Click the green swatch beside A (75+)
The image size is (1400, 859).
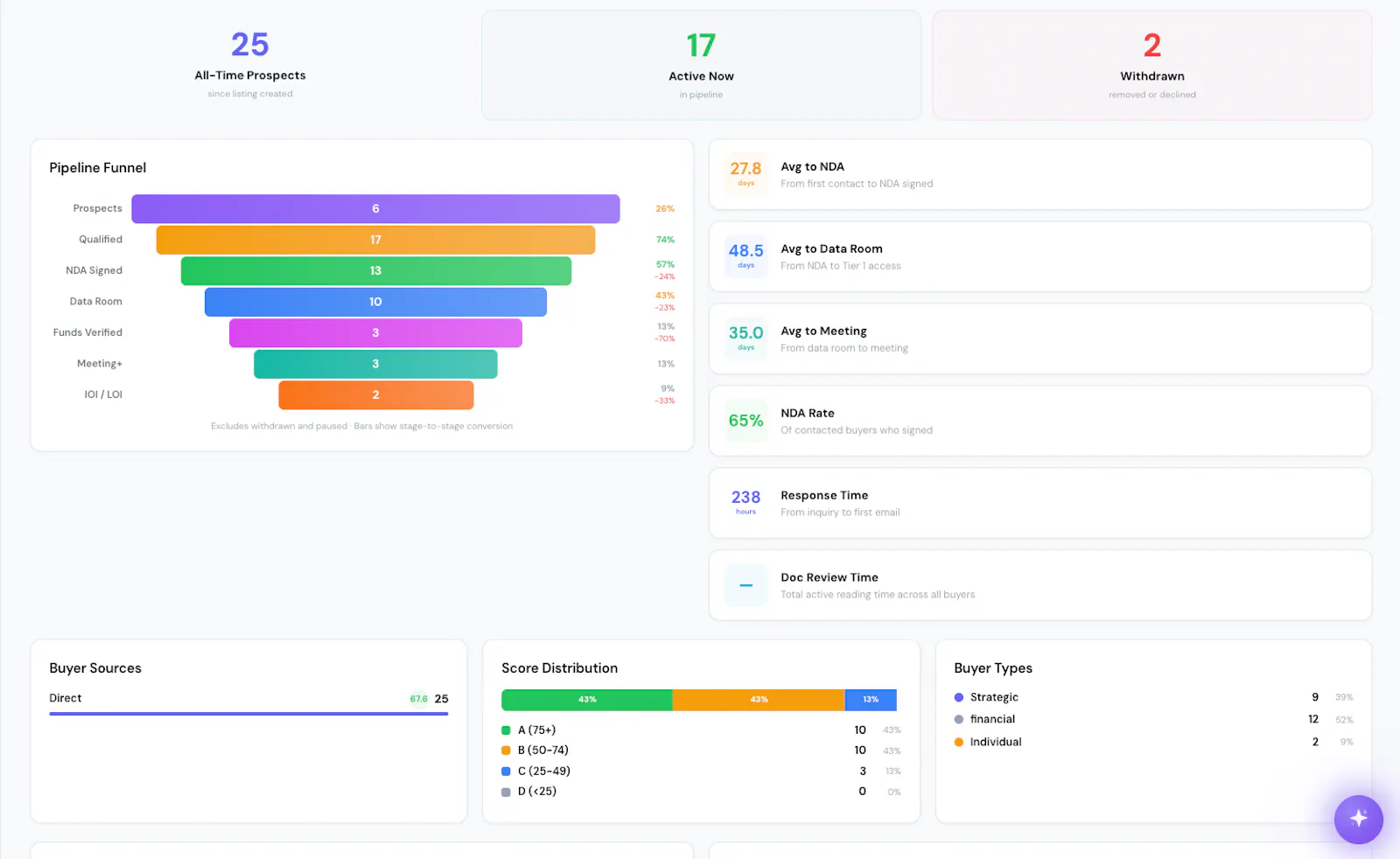pyautogui.click(x=506, y=730)
